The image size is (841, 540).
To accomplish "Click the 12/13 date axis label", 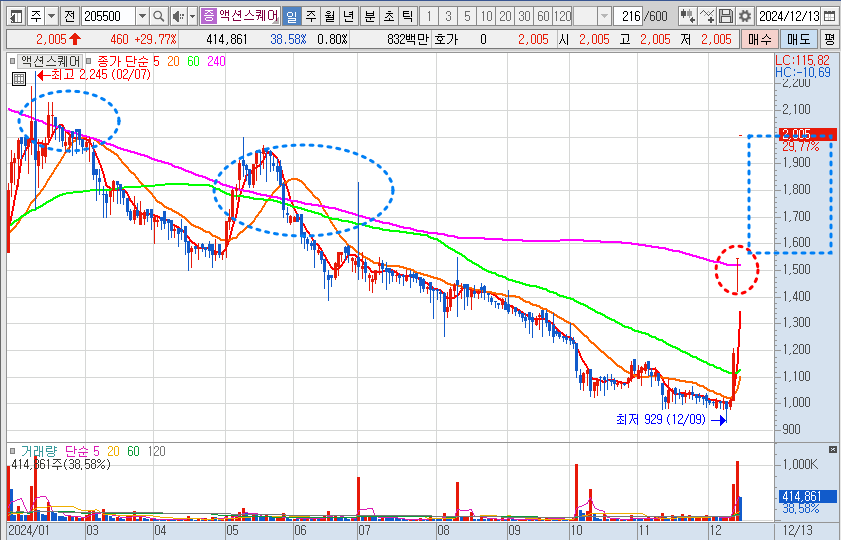I will (x=798, y=531).
